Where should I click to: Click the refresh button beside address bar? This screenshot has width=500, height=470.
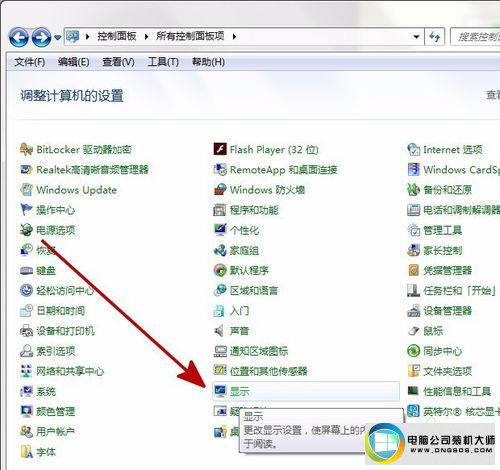[x=434, y=37]
